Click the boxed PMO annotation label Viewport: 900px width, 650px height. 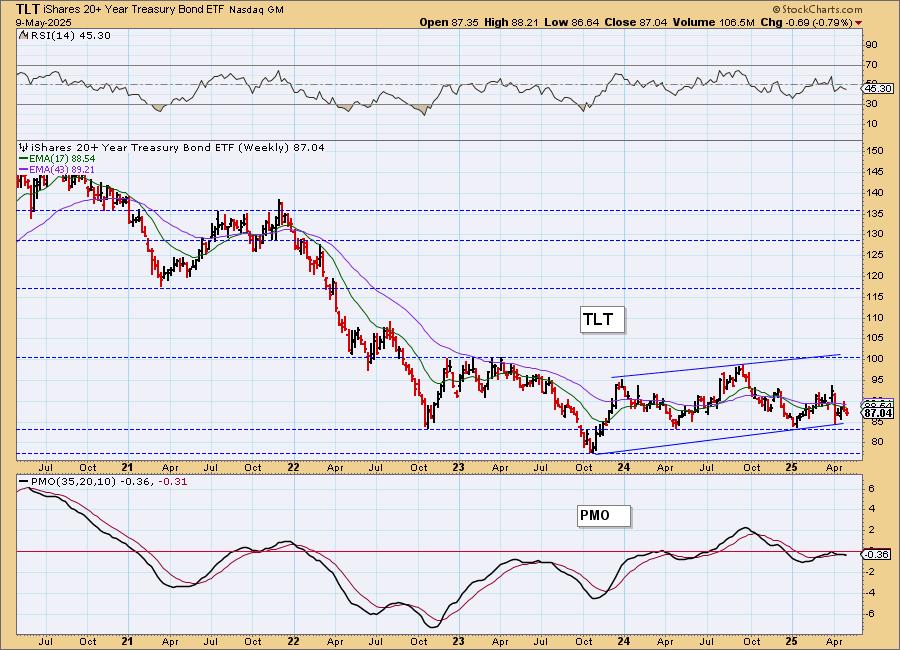[x=604, y=516]
